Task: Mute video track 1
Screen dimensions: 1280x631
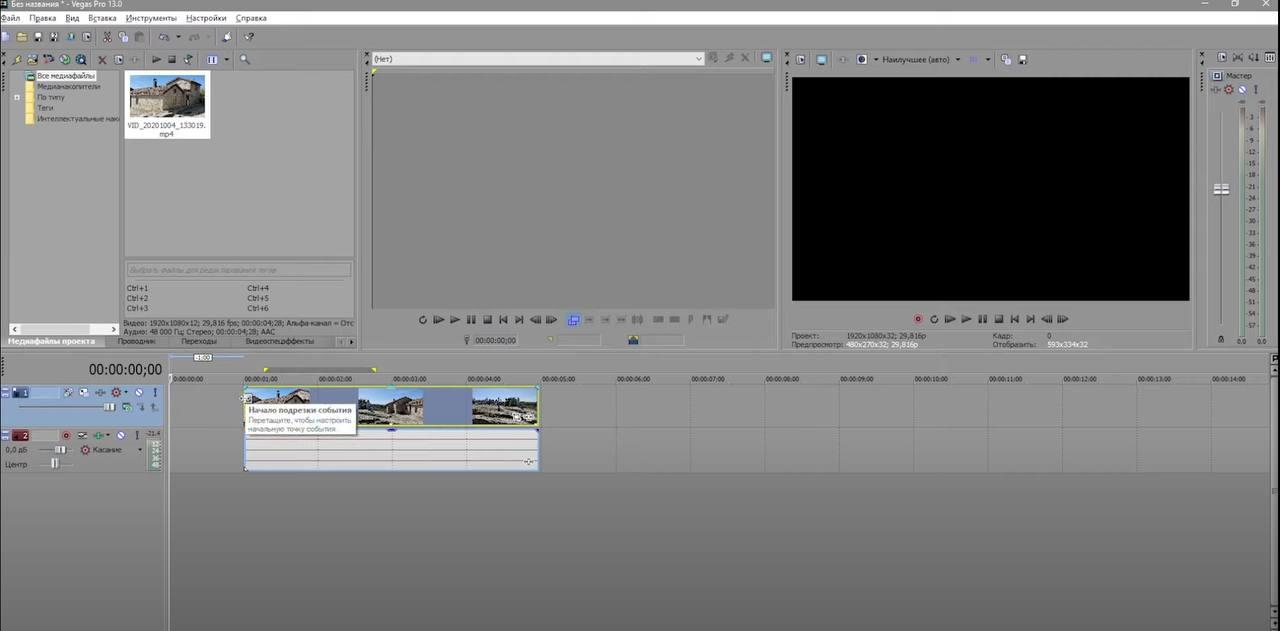Action: pos(139,393)
